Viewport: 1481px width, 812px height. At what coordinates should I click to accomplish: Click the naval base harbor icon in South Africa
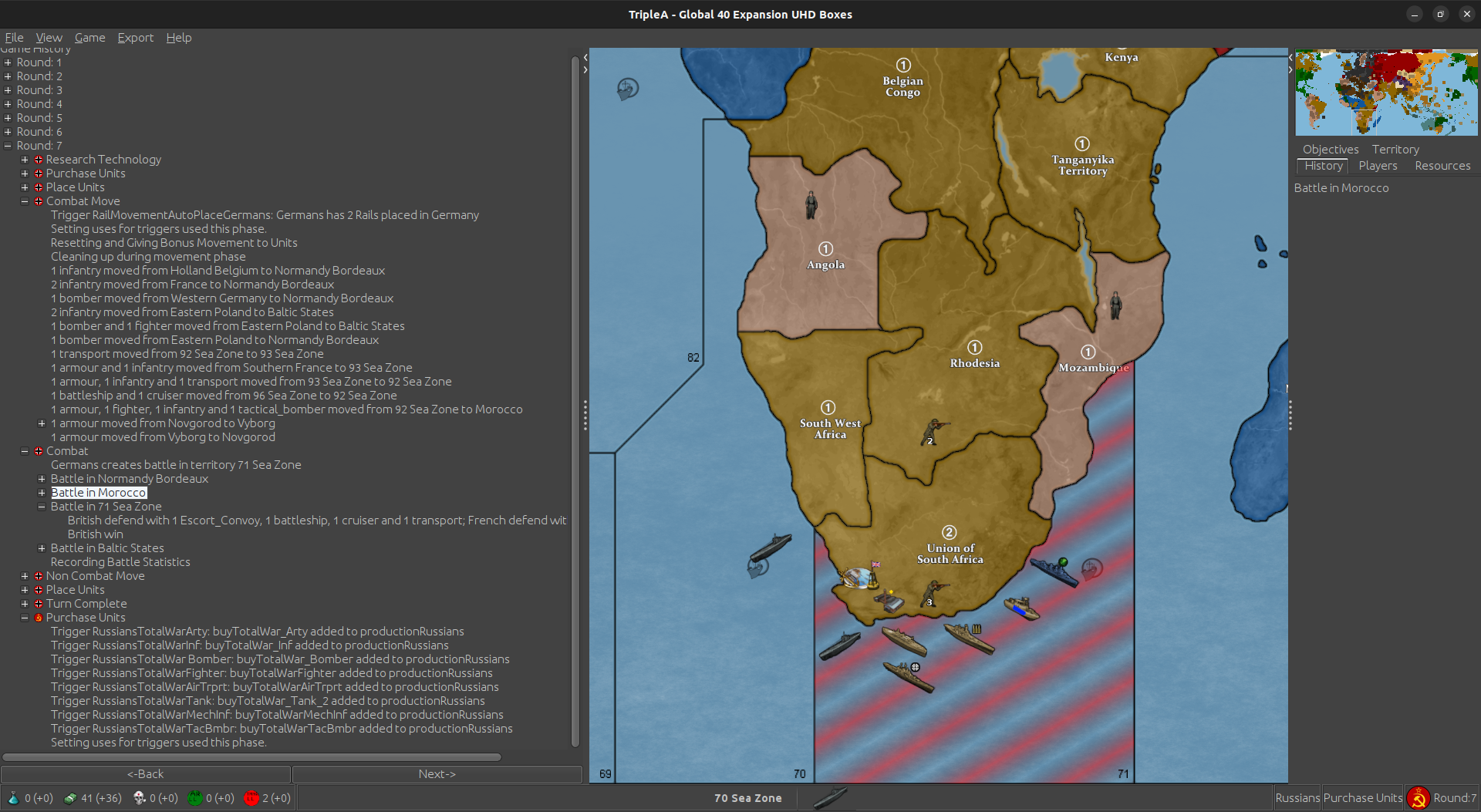(856, 578)
